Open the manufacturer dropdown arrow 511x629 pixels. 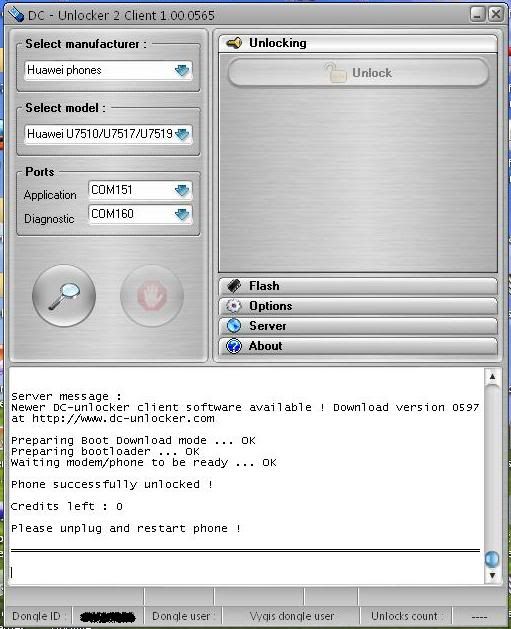click(x=182, y=71)
